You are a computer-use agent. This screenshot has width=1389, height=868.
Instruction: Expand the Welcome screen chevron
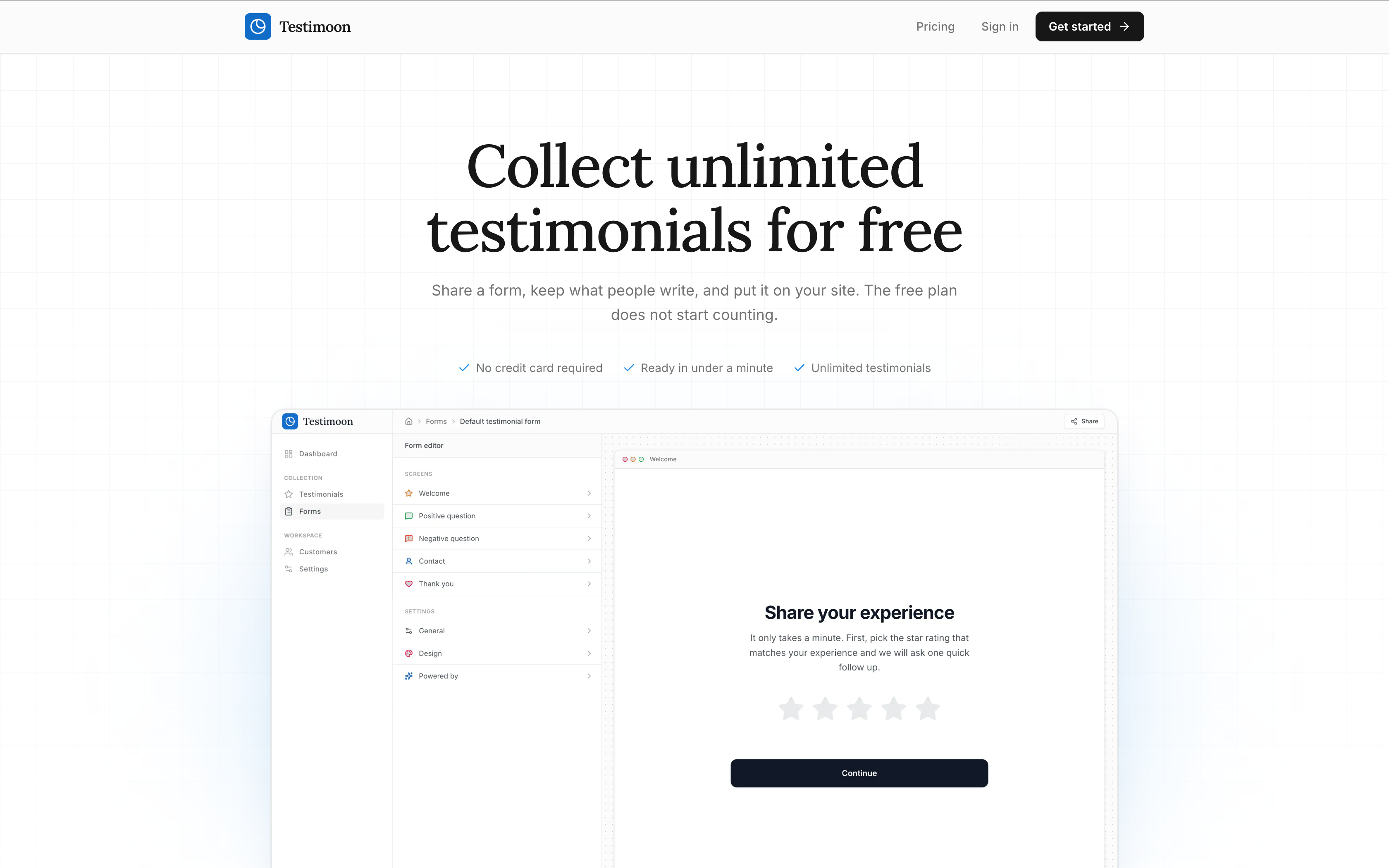click(589, 493)
